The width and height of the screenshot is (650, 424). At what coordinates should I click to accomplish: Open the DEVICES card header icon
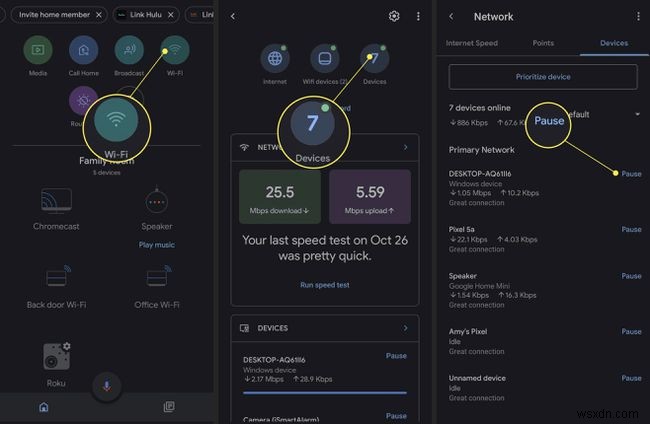click(x=244, y=328)
